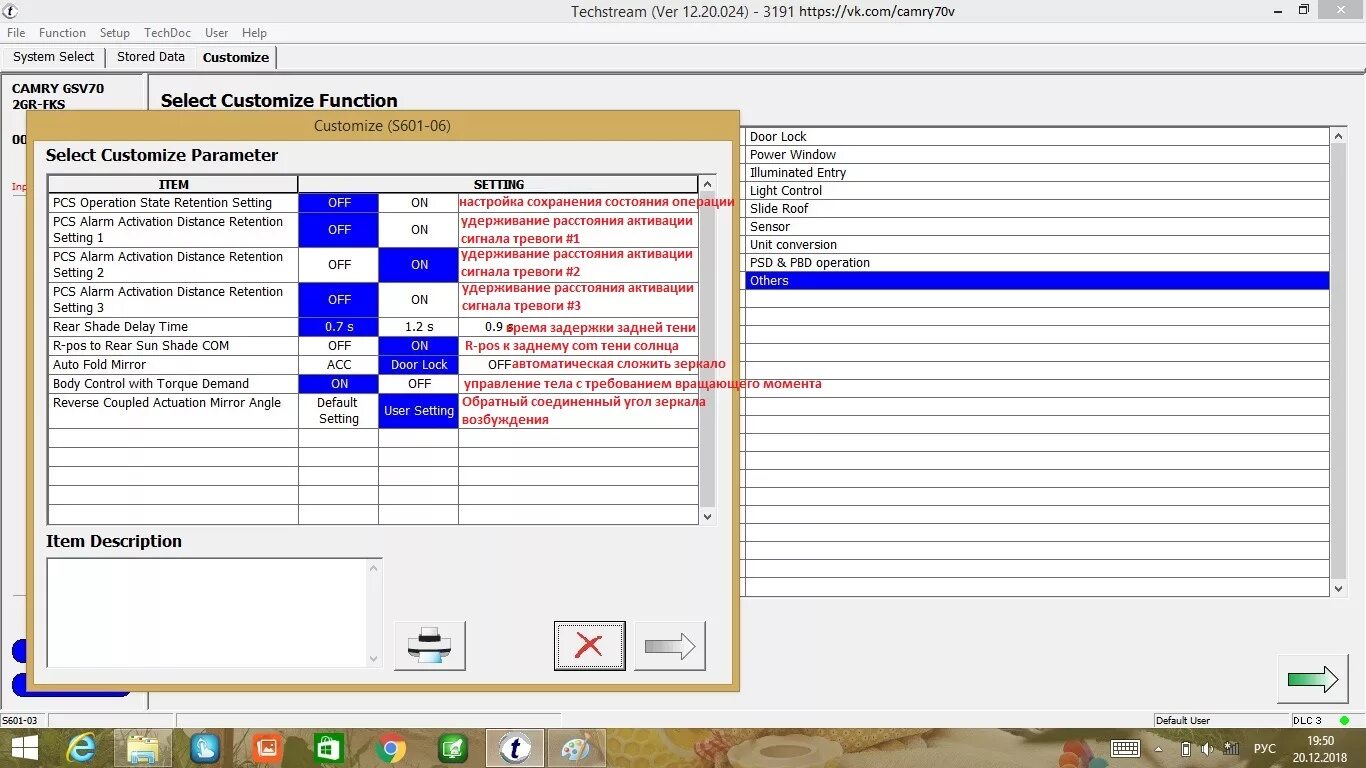Select Door Lock option for Auto Fold Mirror
Viewport: 1366px width, 768px height.
(419, 365)
